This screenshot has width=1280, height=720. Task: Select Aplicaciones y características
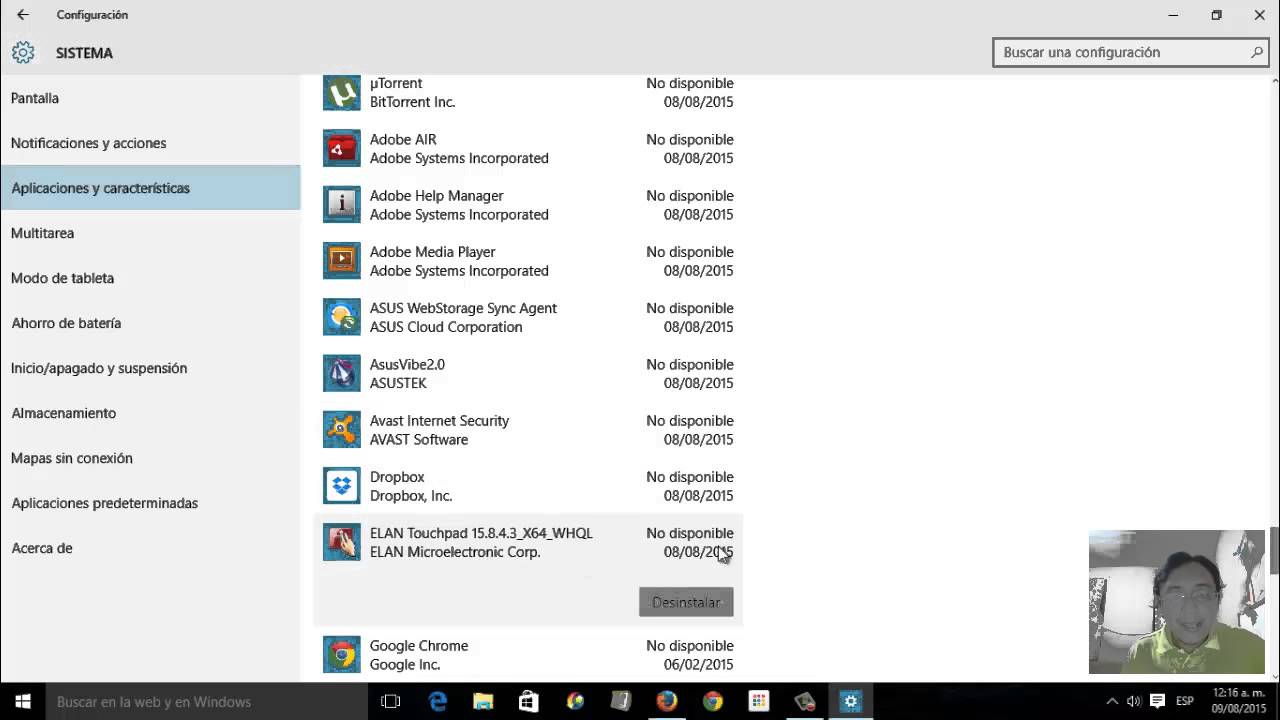click(x=150, y=188)
